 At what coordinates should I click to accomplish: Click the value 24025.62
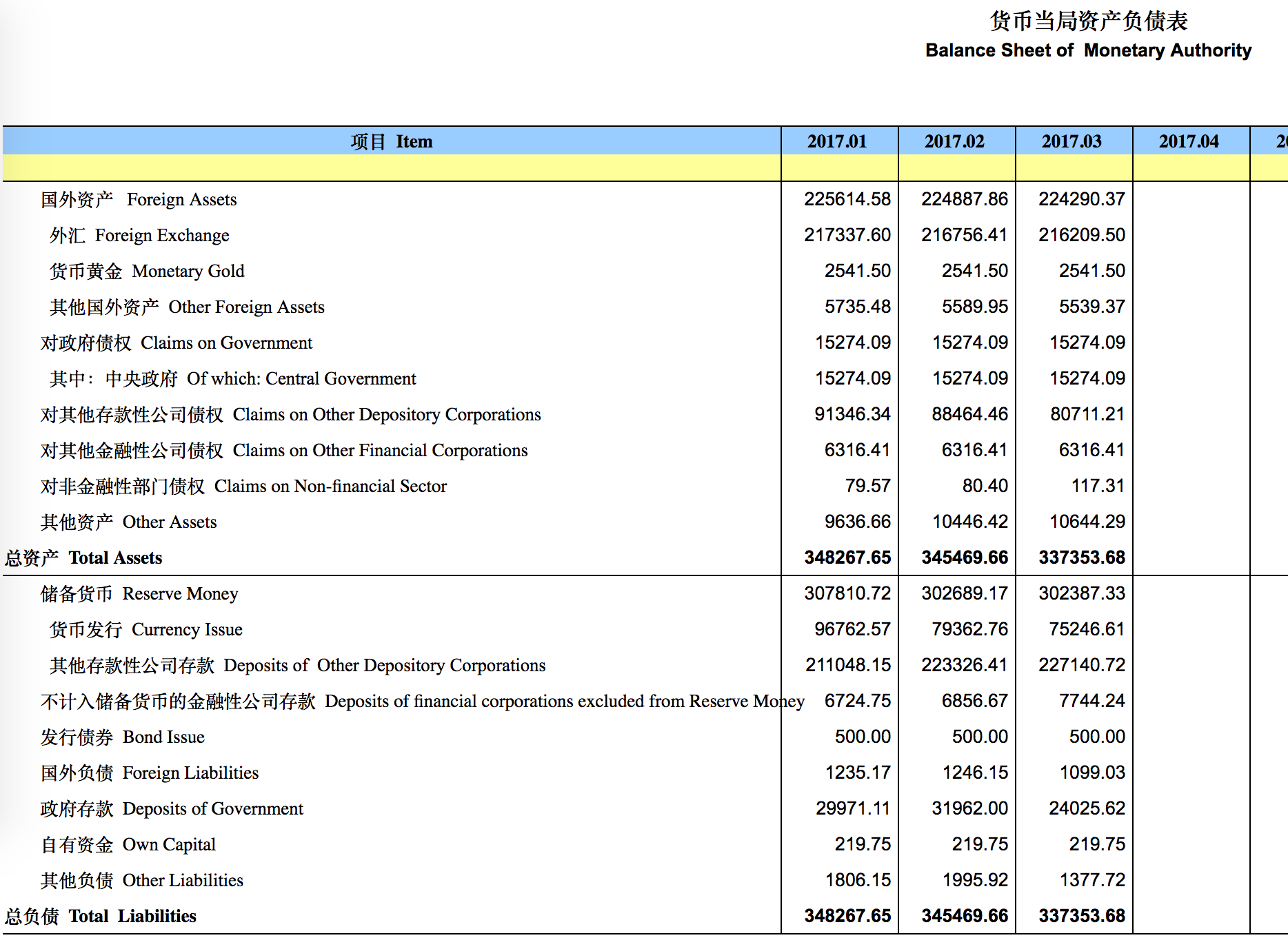point(1087,808)
